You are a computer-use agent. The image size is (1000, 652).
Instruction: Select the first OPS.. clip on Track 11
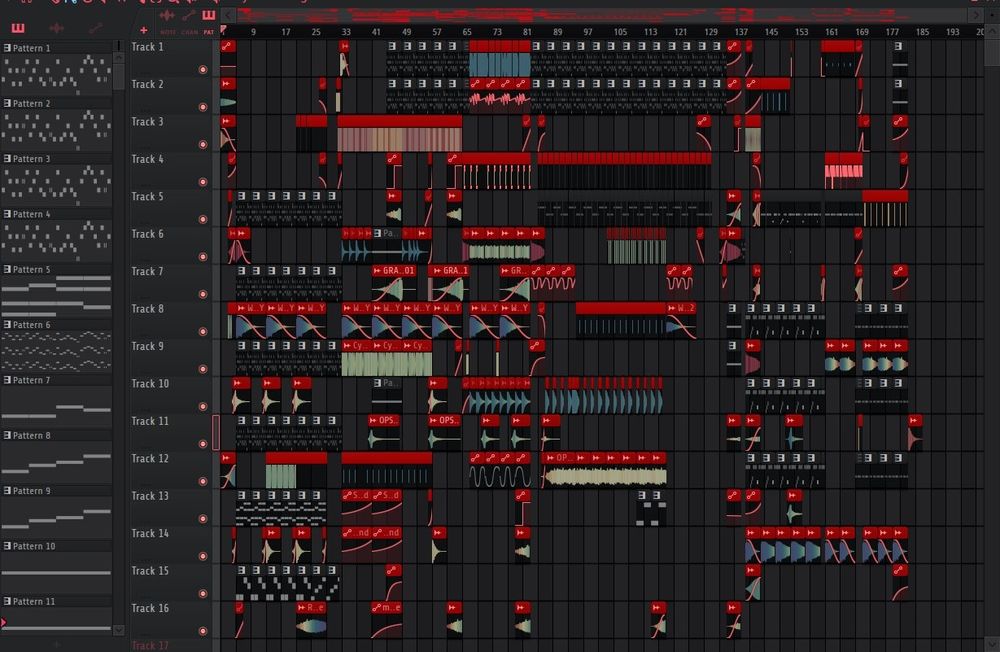pos(384,433)
